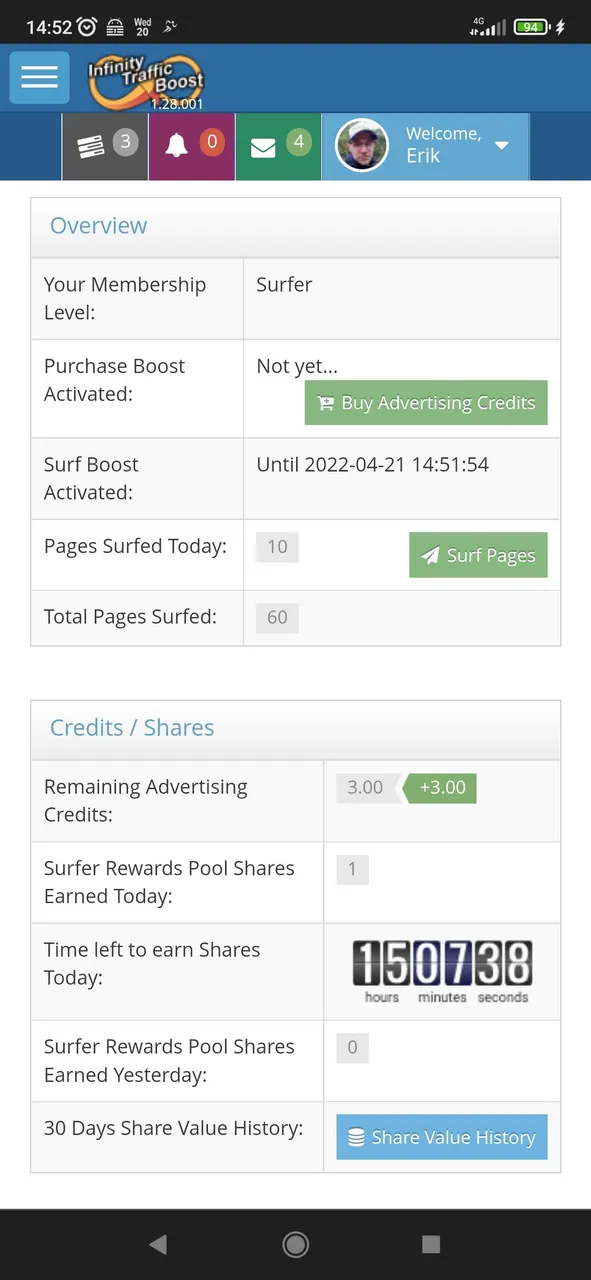The width and height of the screenshot is (591, 1280).
Task: Open the bell notifications icon
Action: click(192, 146)
